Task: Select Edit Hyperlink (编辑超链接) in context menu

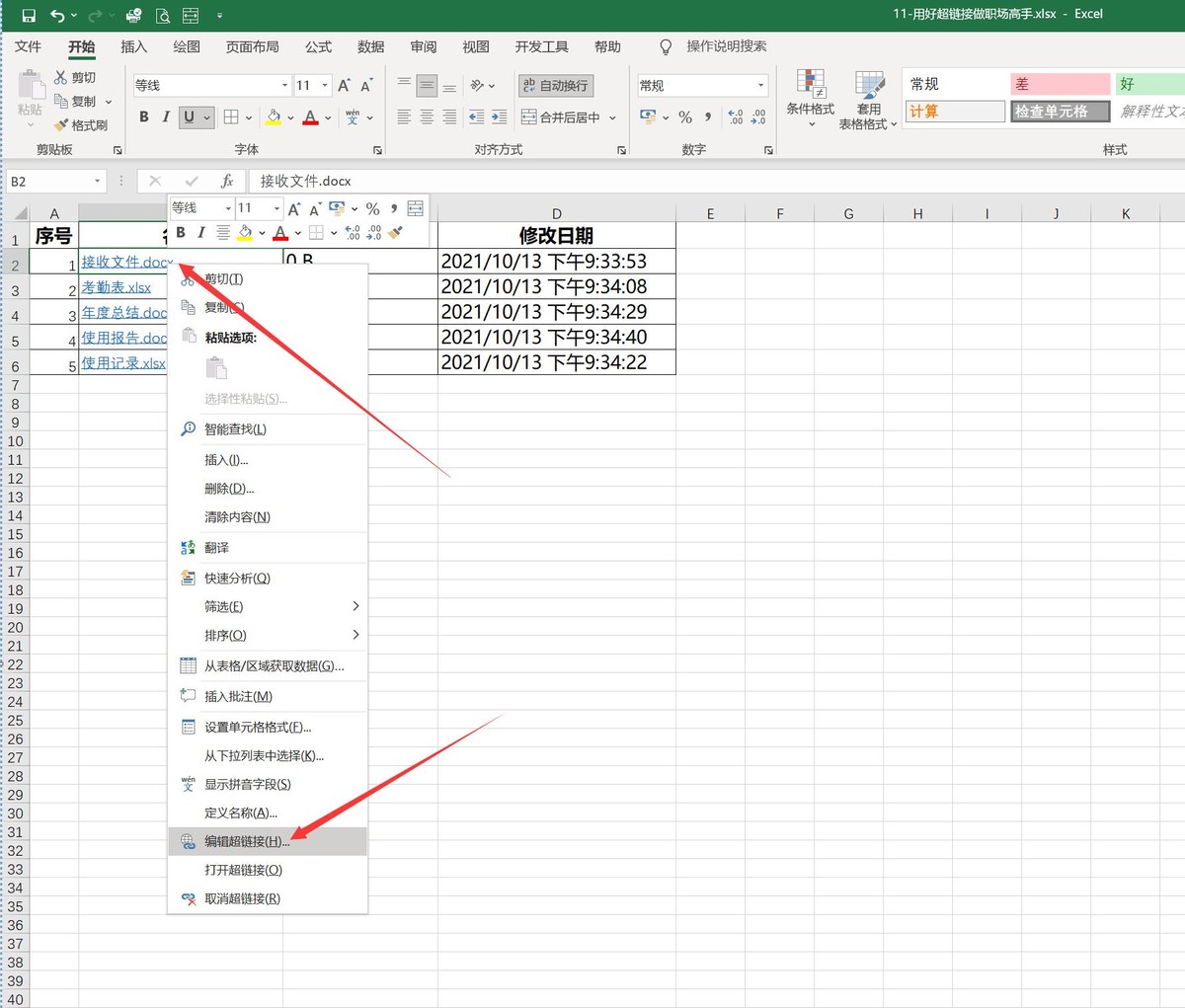Action: [x=247, y=841]
